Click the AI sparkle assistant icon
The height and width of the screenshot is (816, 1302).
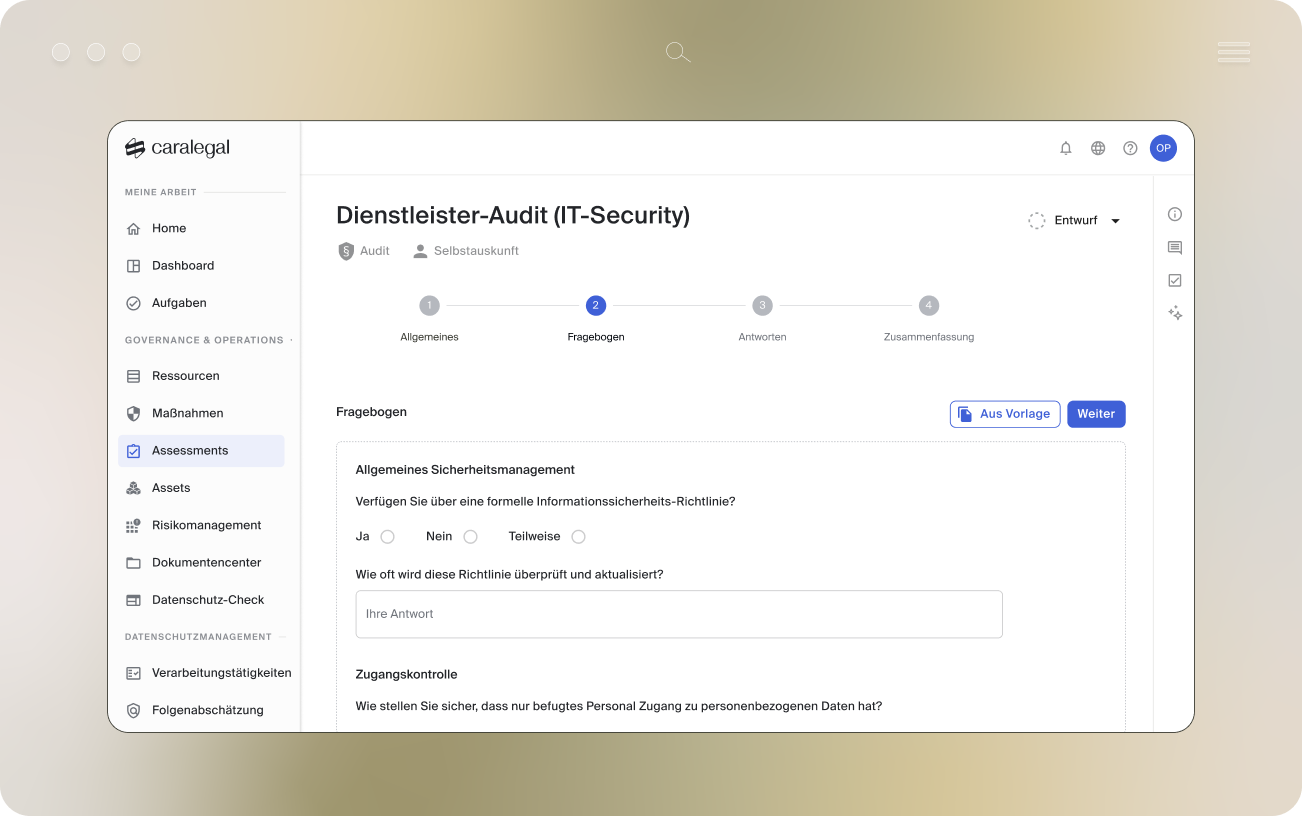click(1175, 313)
